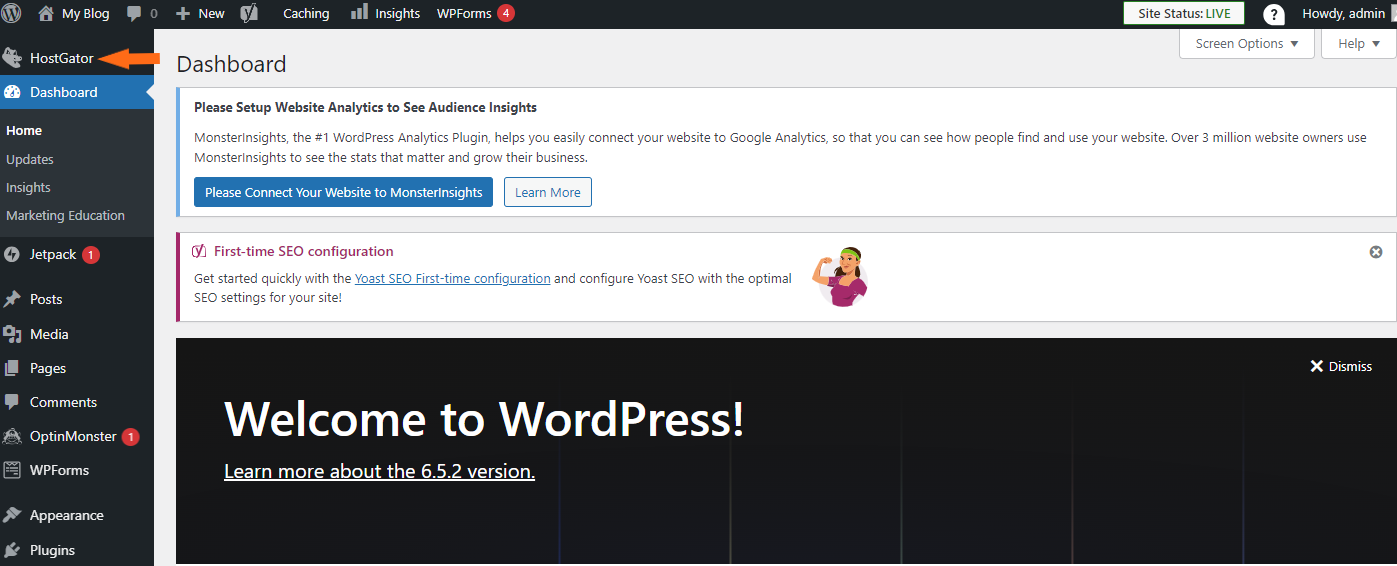Click the First-time SEO configuration heading
The image size is (1397, 566).
click(304, 251)
